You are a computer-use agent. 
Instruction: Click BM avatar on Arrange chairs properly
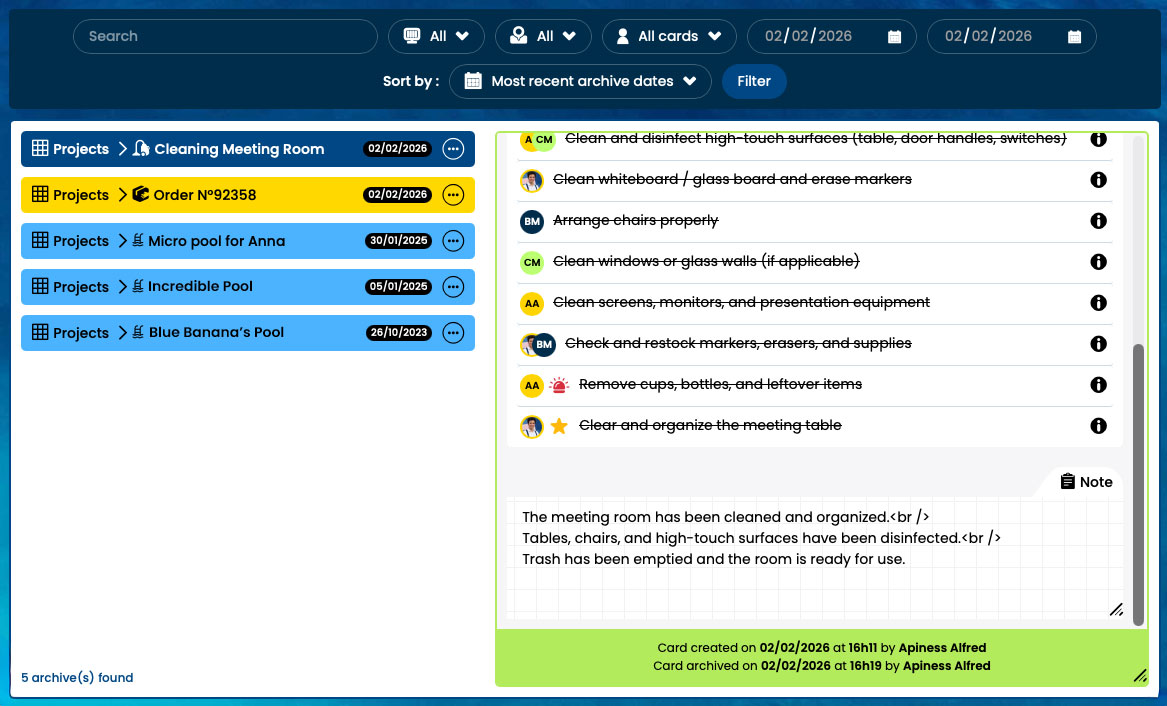pos(532,221)
